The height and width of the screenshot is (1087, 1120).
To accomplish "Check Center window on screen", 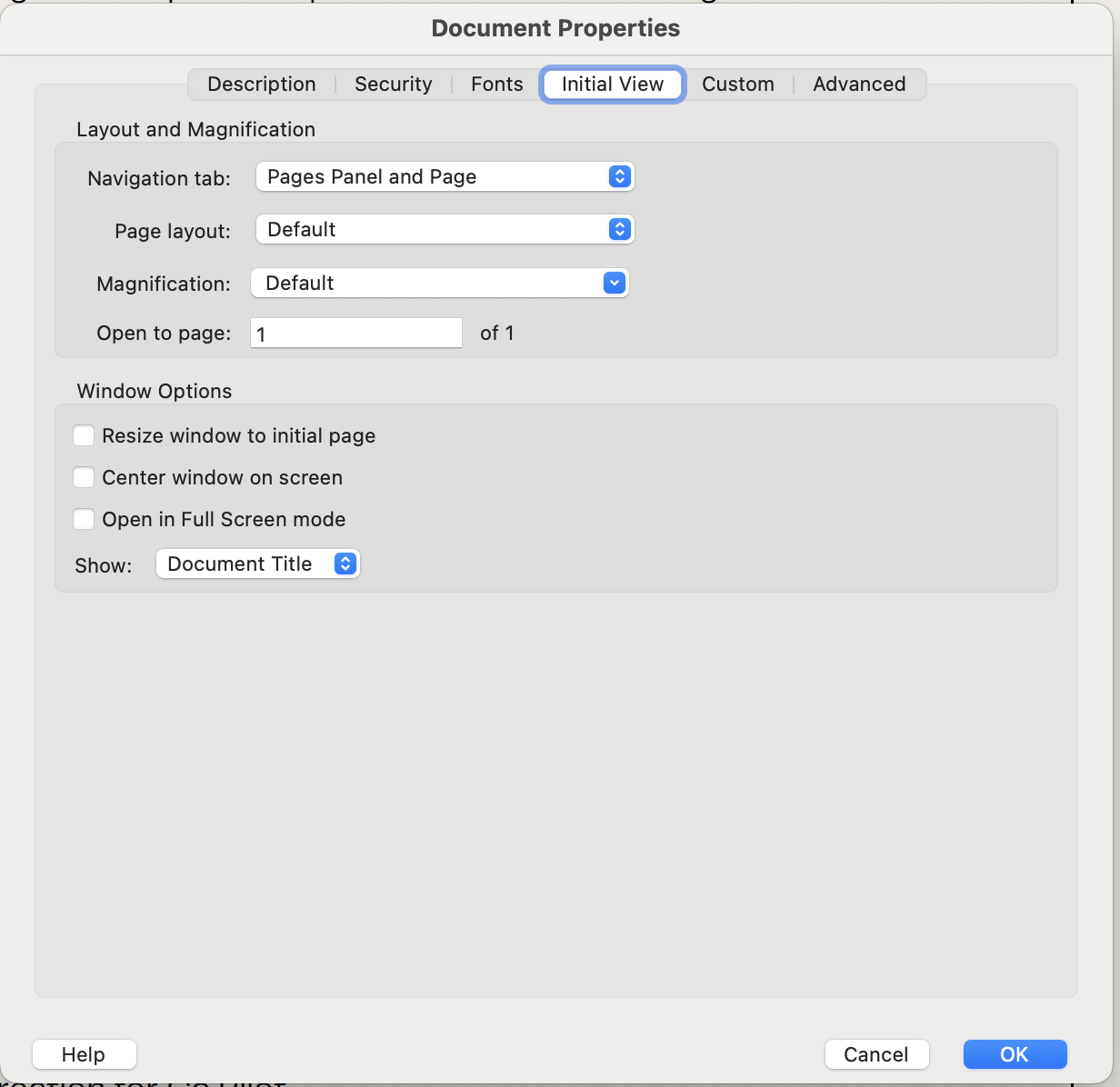I will click(84, 478).
